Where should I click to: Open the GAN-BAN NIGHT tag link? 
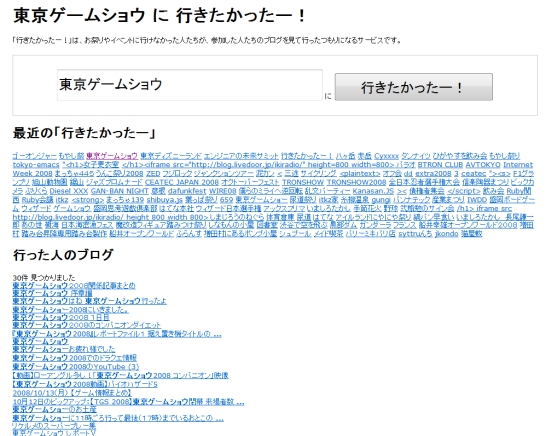[x=120, y=191]
